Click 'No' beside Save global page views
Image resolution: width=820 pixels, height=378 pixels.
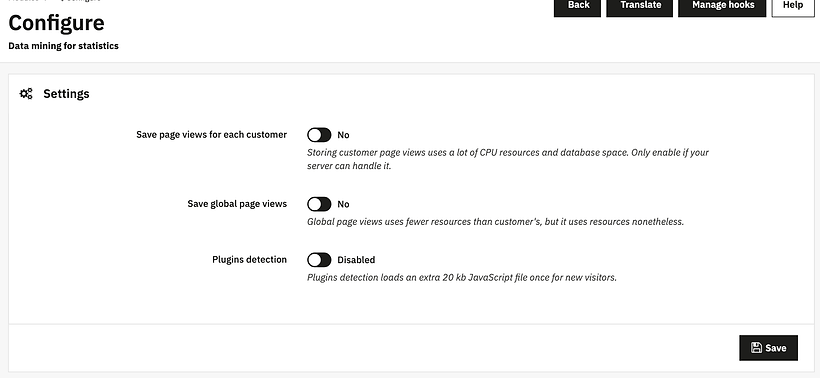coord(343,204)
